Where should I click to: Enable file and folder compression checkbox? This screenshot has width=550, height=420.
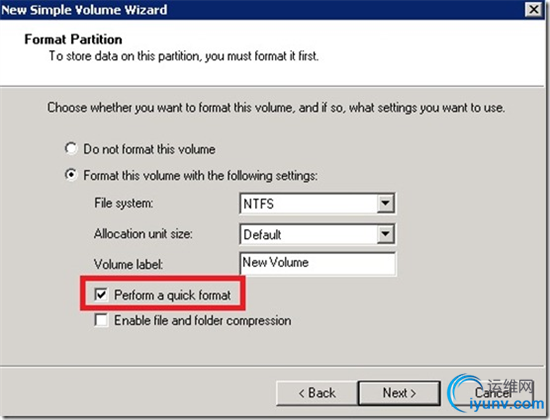(101, 320)
